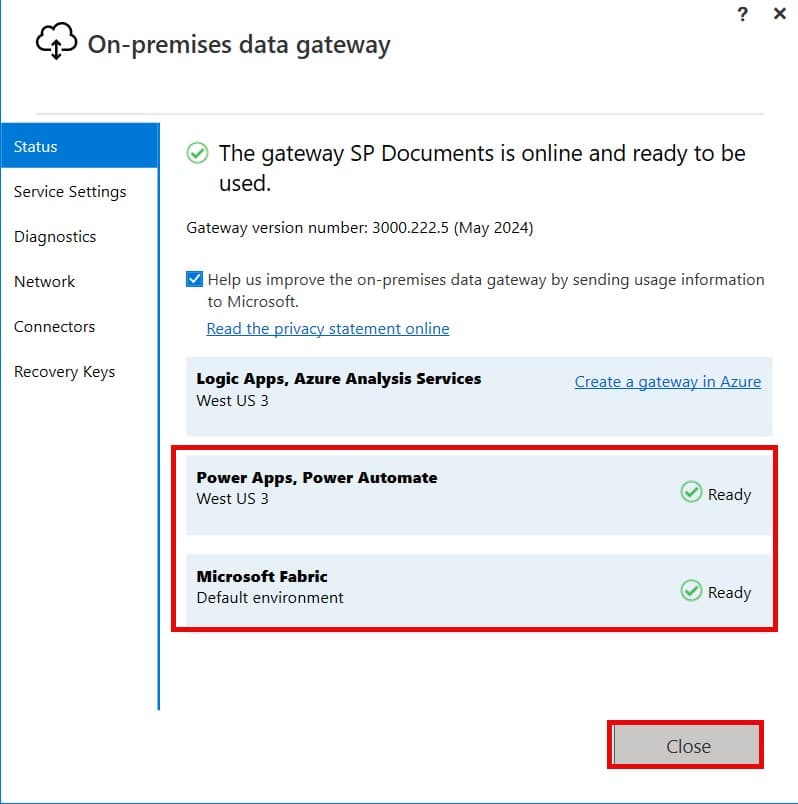798x804 pixels.
Task: Click the On-premises data gateway title
Action: 239,45
